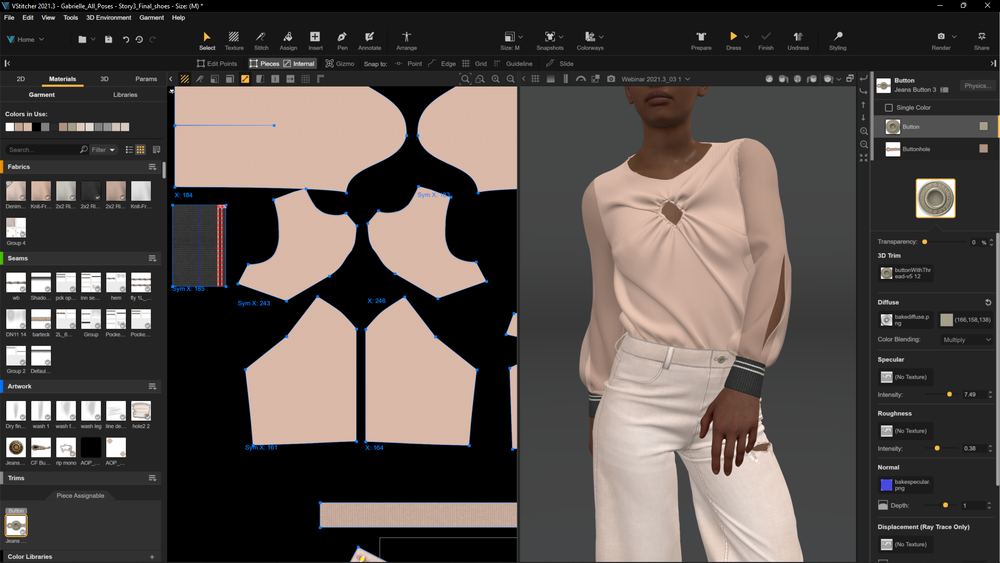Click the Edit Points button
This screenshot has height=563, width=1000.
(x=216, y=64)
